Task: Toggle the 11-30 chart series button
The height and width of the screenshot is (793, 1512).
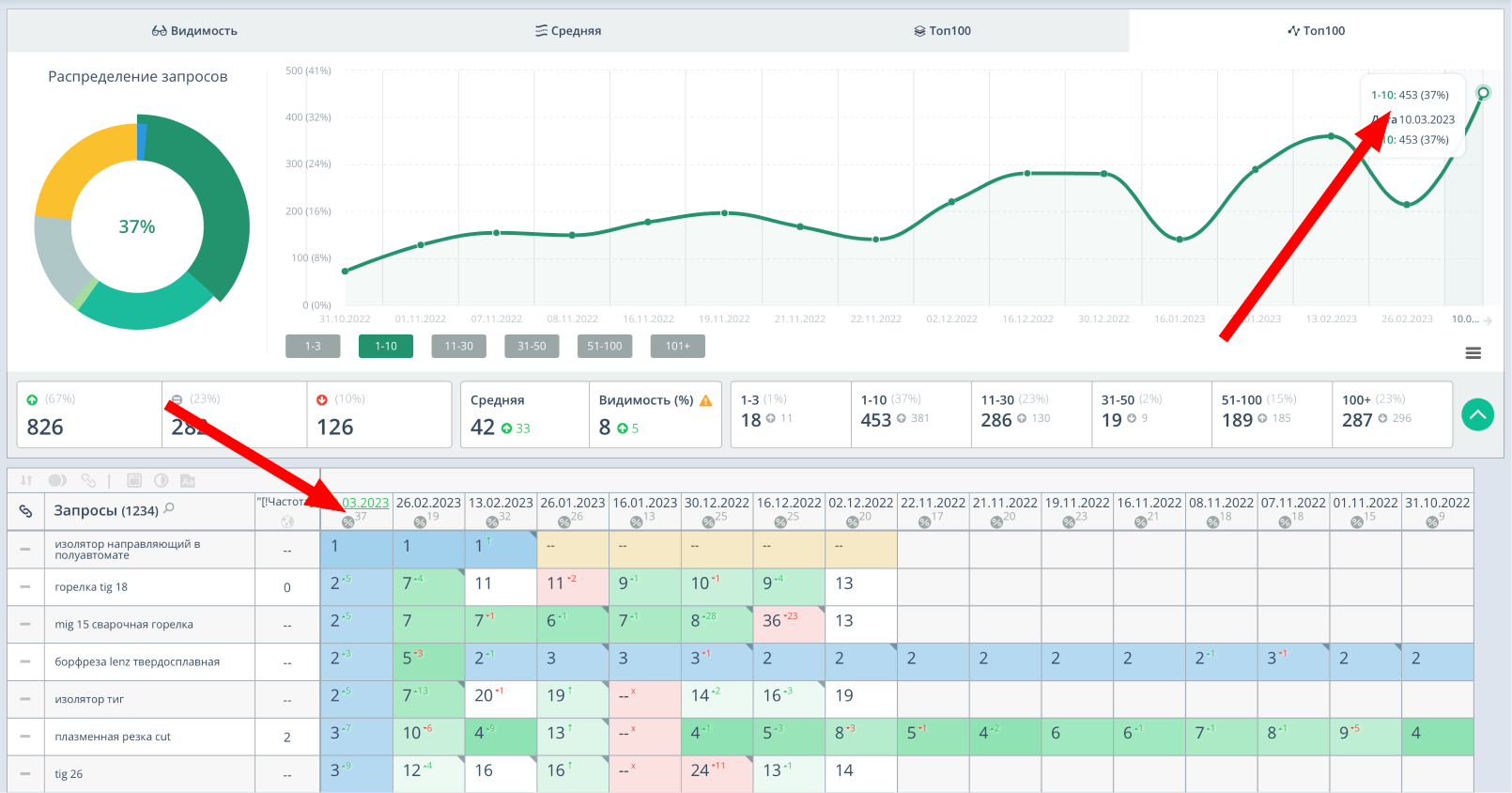Action: pos(459,346)
